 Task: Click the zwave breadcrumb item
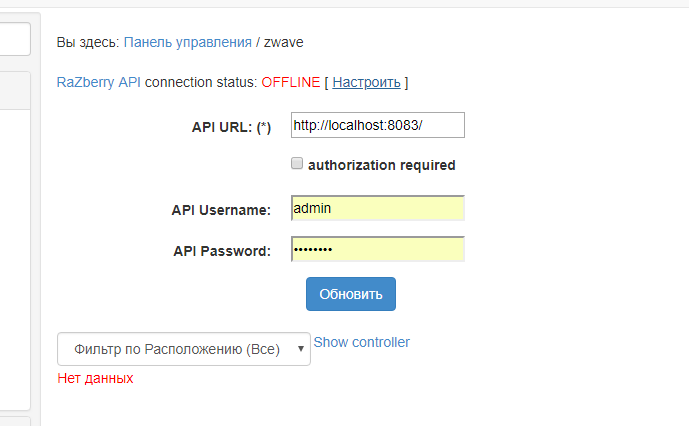(x=284, y=42)
